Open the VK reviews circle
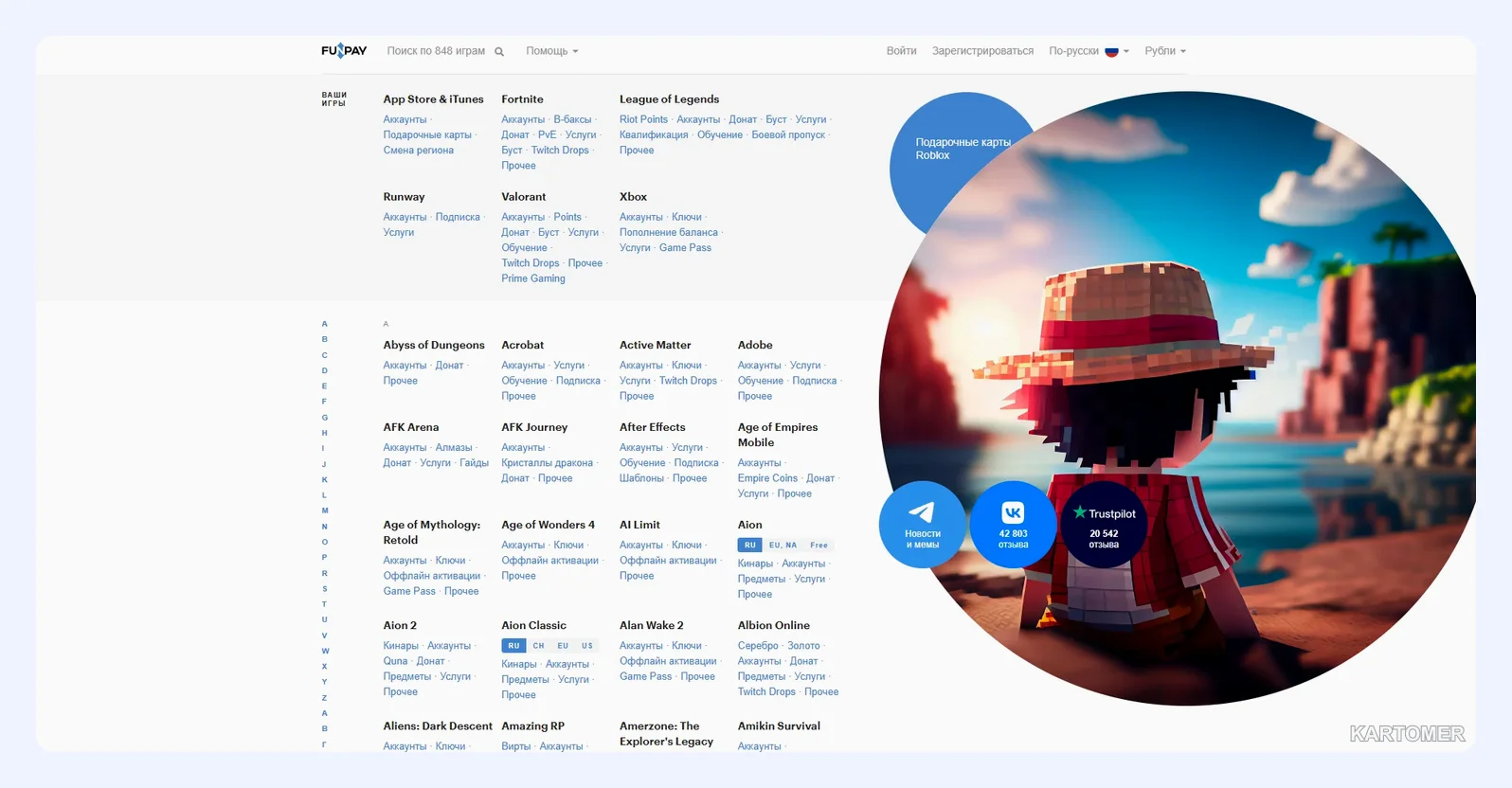This screenshot has height=788, width=1512. click(1013, 525)
